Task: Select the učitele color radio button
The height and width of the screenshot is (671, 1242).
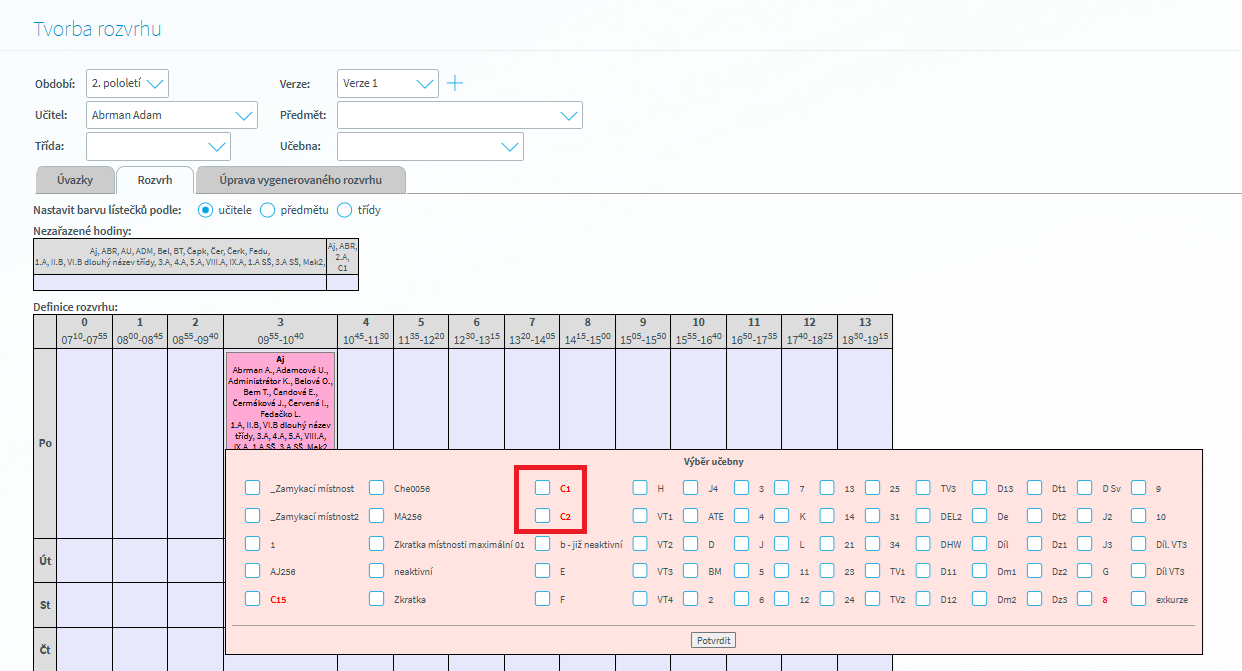Action: point(206,210)
